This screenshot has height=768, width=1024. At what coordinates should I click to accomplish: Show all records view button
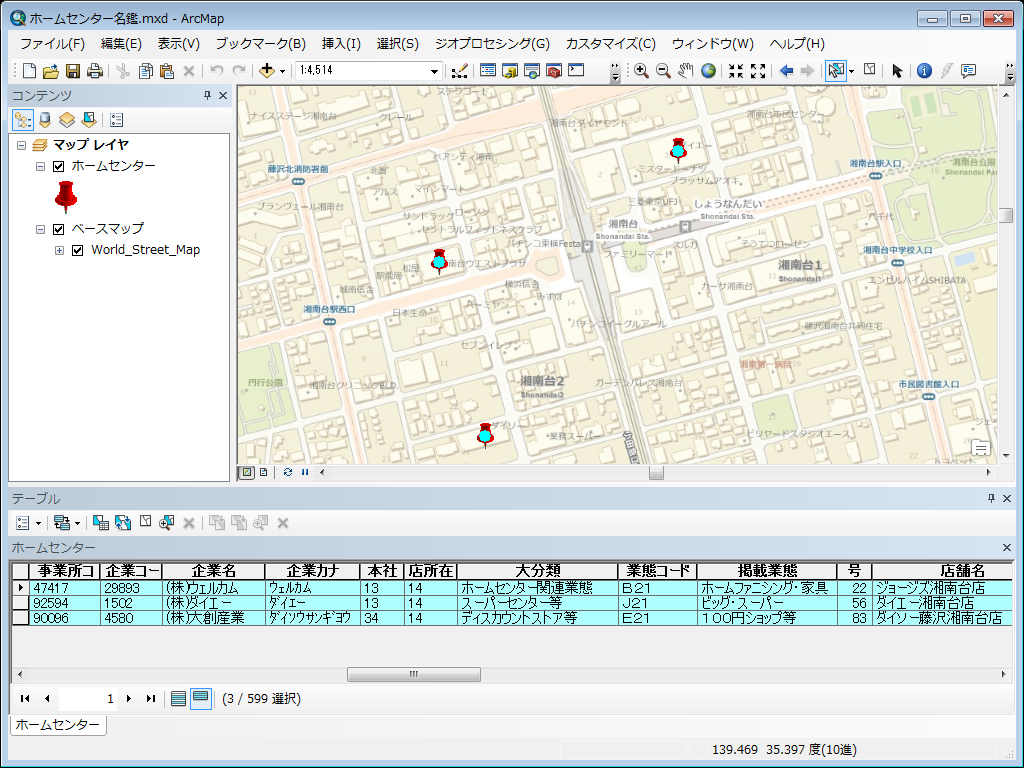(178, 698)
